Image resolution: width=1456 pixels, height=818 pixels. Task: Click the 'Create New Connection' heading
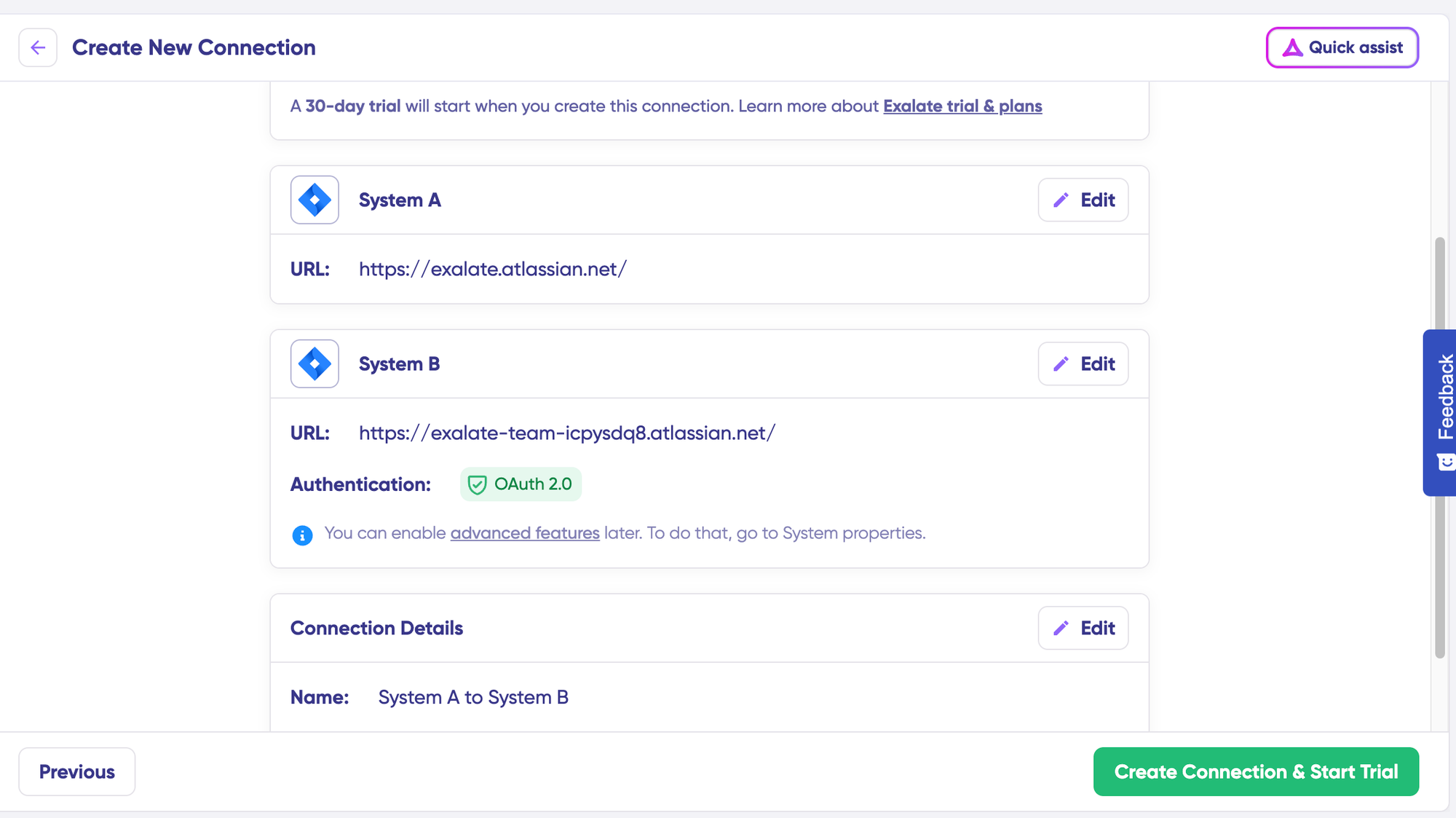(194, 47)
